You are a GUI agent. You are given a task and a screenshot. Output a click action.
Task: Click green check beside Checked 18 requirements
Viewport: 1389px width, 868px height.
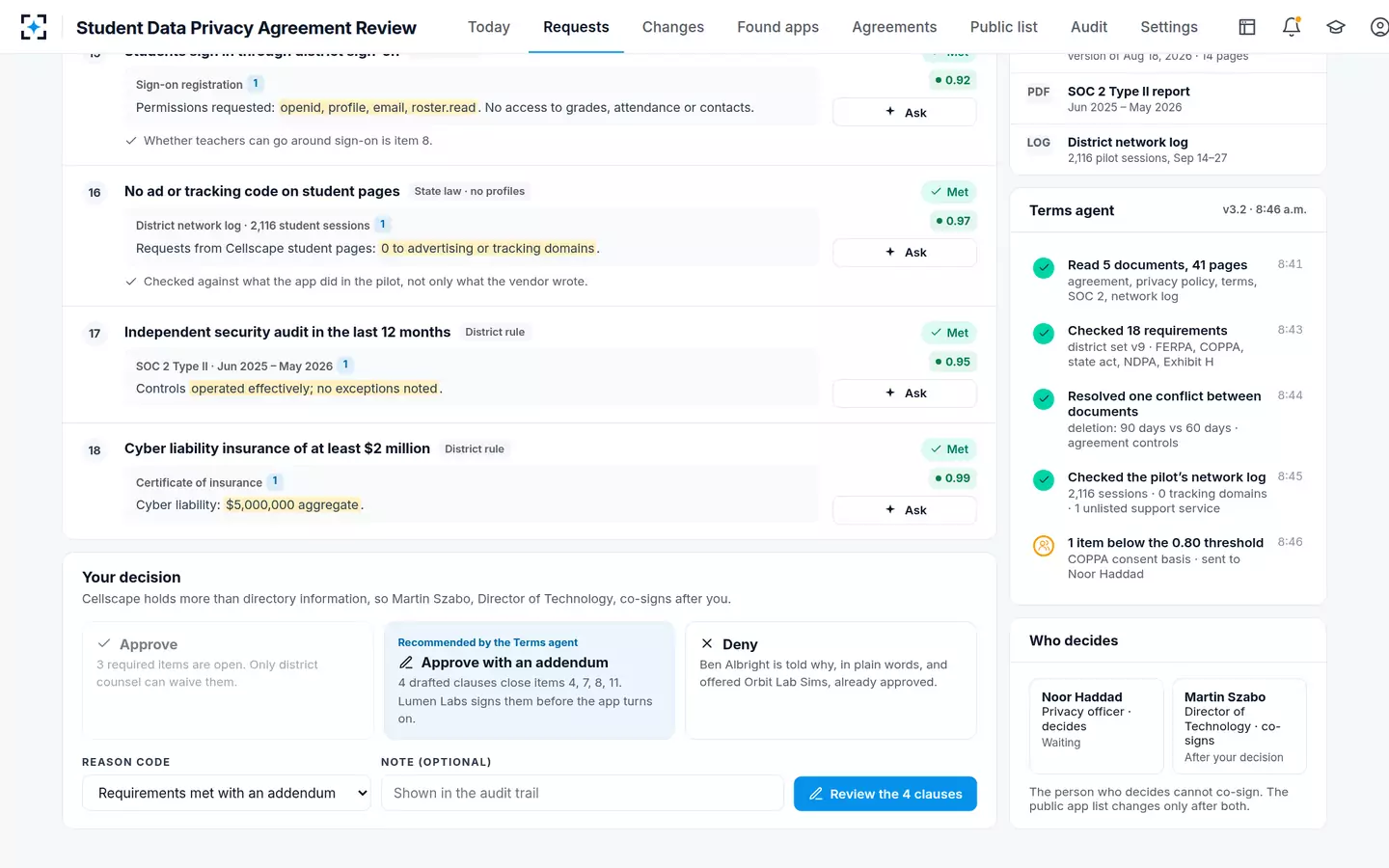point(1044,334)
